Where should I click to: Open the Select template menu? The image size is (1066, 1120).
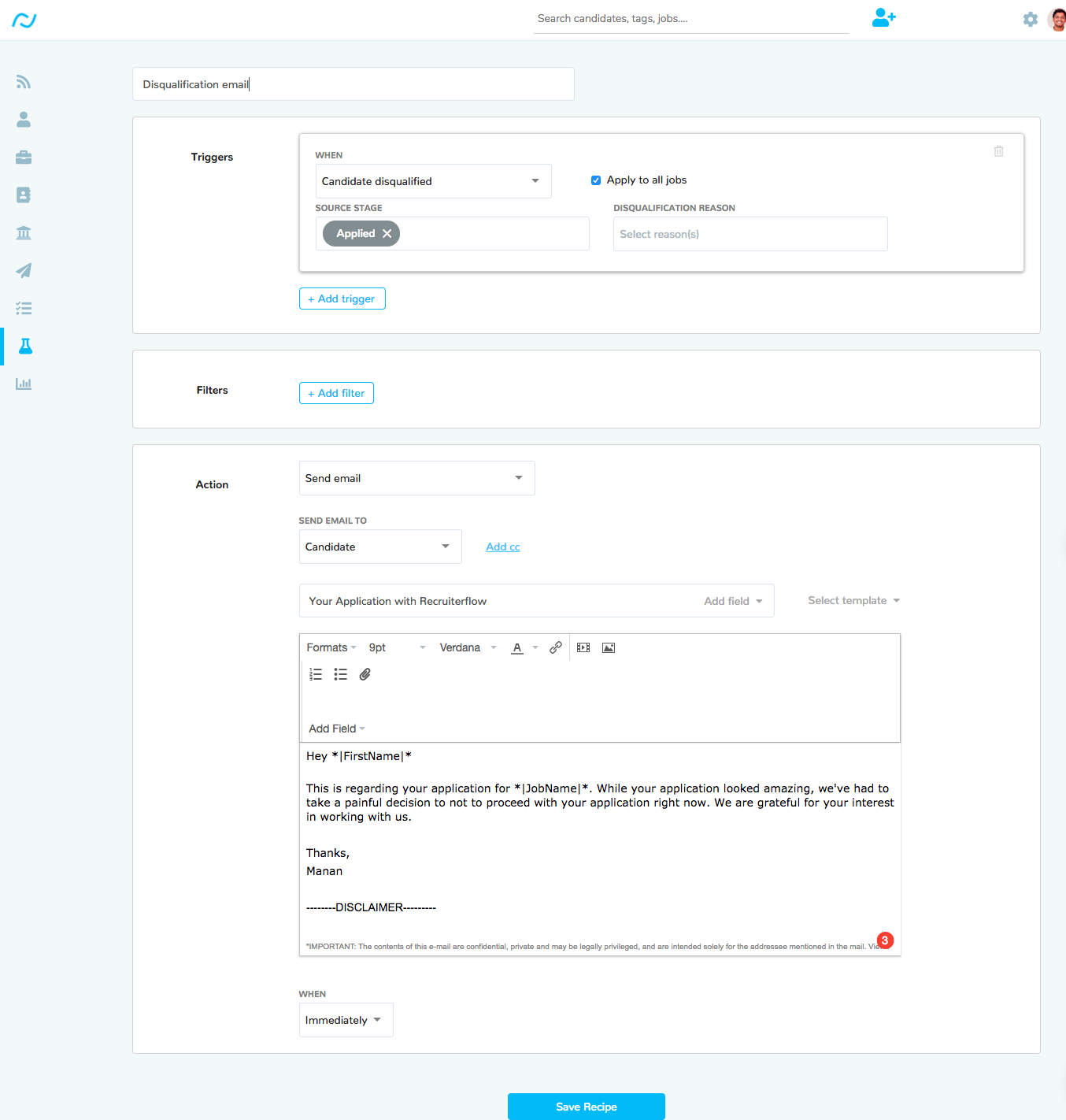(853, 600)
